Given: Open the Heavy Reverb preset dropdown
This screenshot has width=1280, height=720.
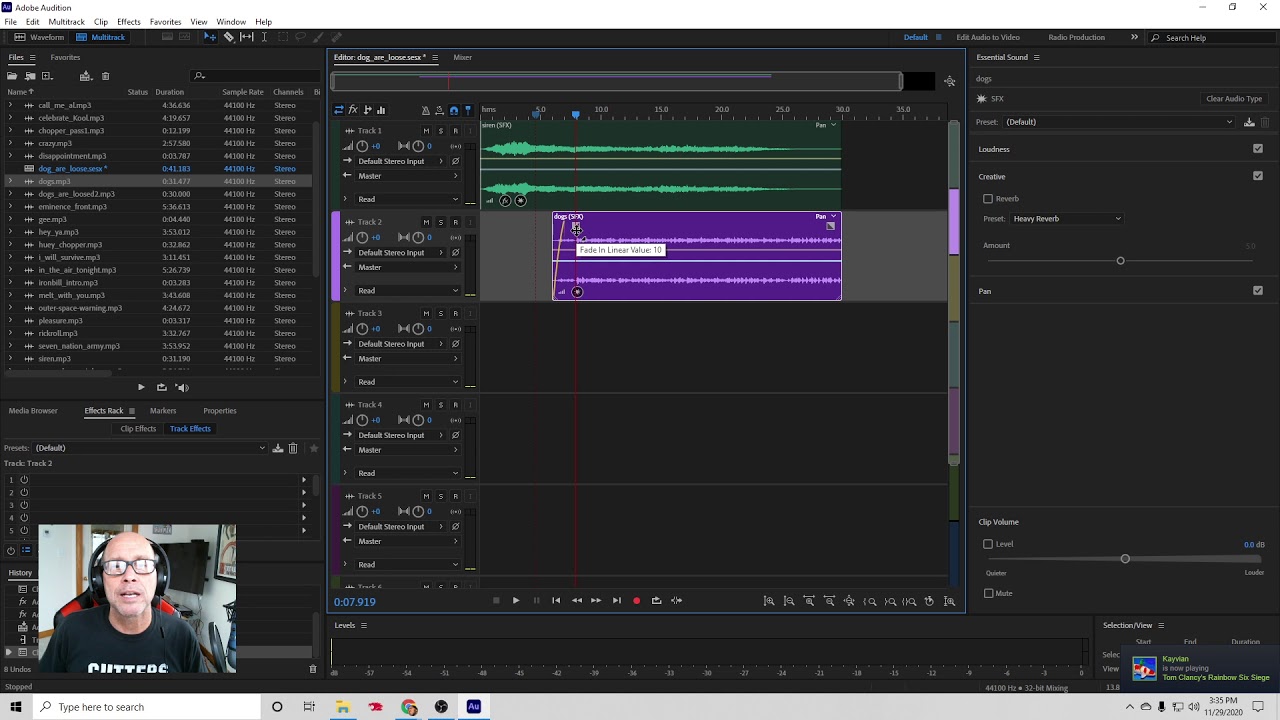Looking at the screenshot, I should 1067,219.
